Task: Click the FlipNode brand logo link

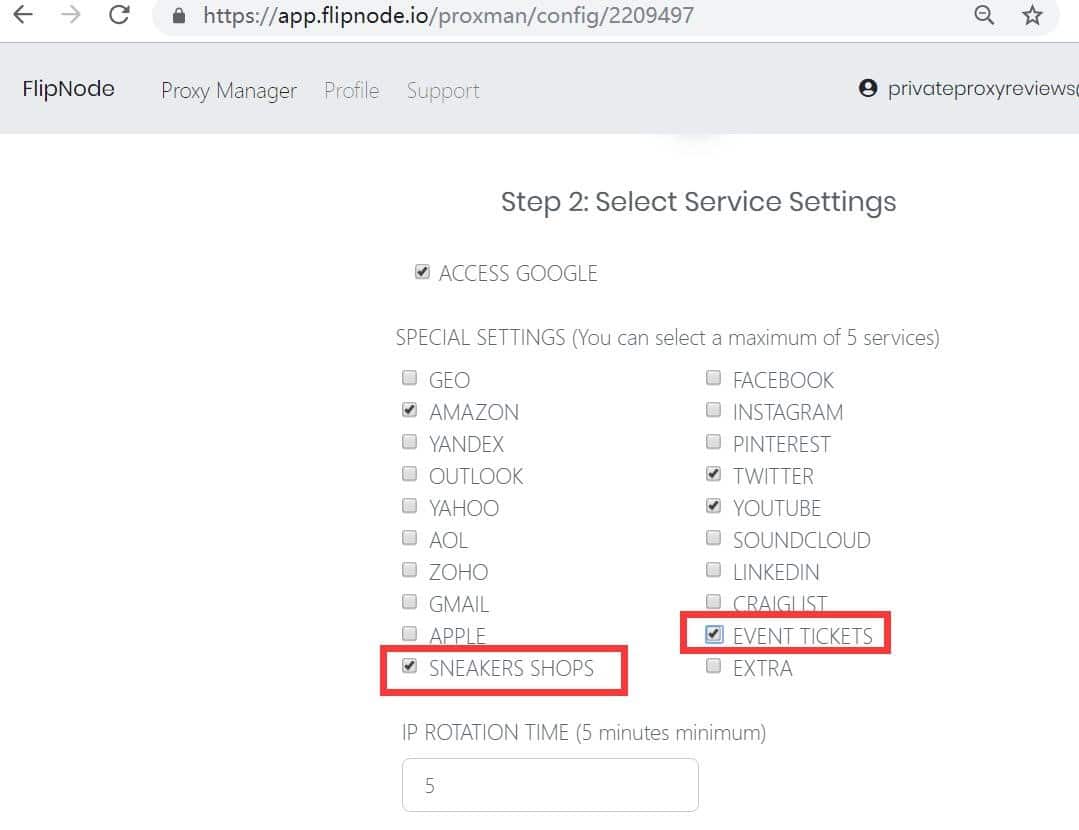Action: pos(68,88)
